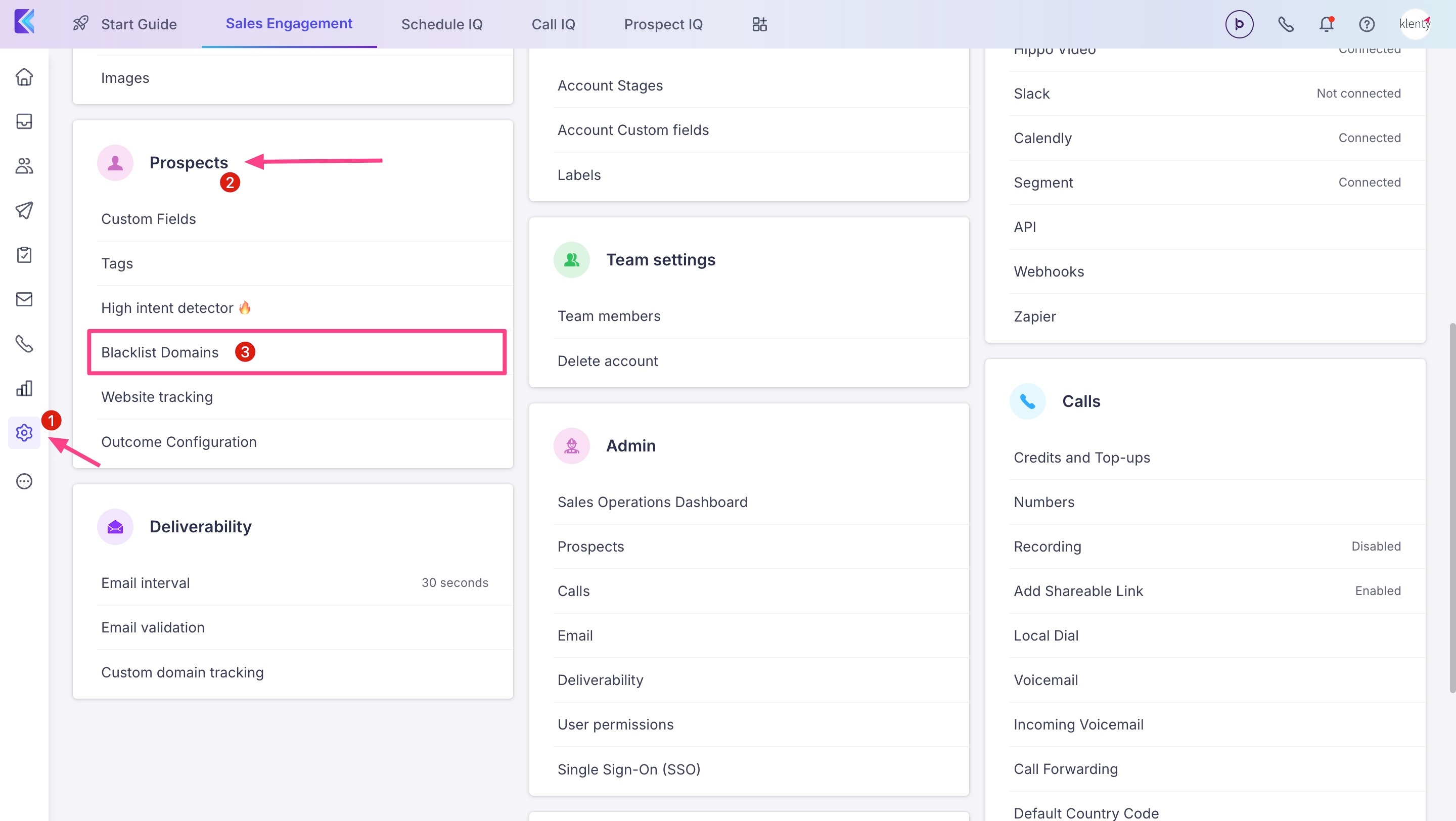Open the Recording calls setting

[x=1048, y=546]
